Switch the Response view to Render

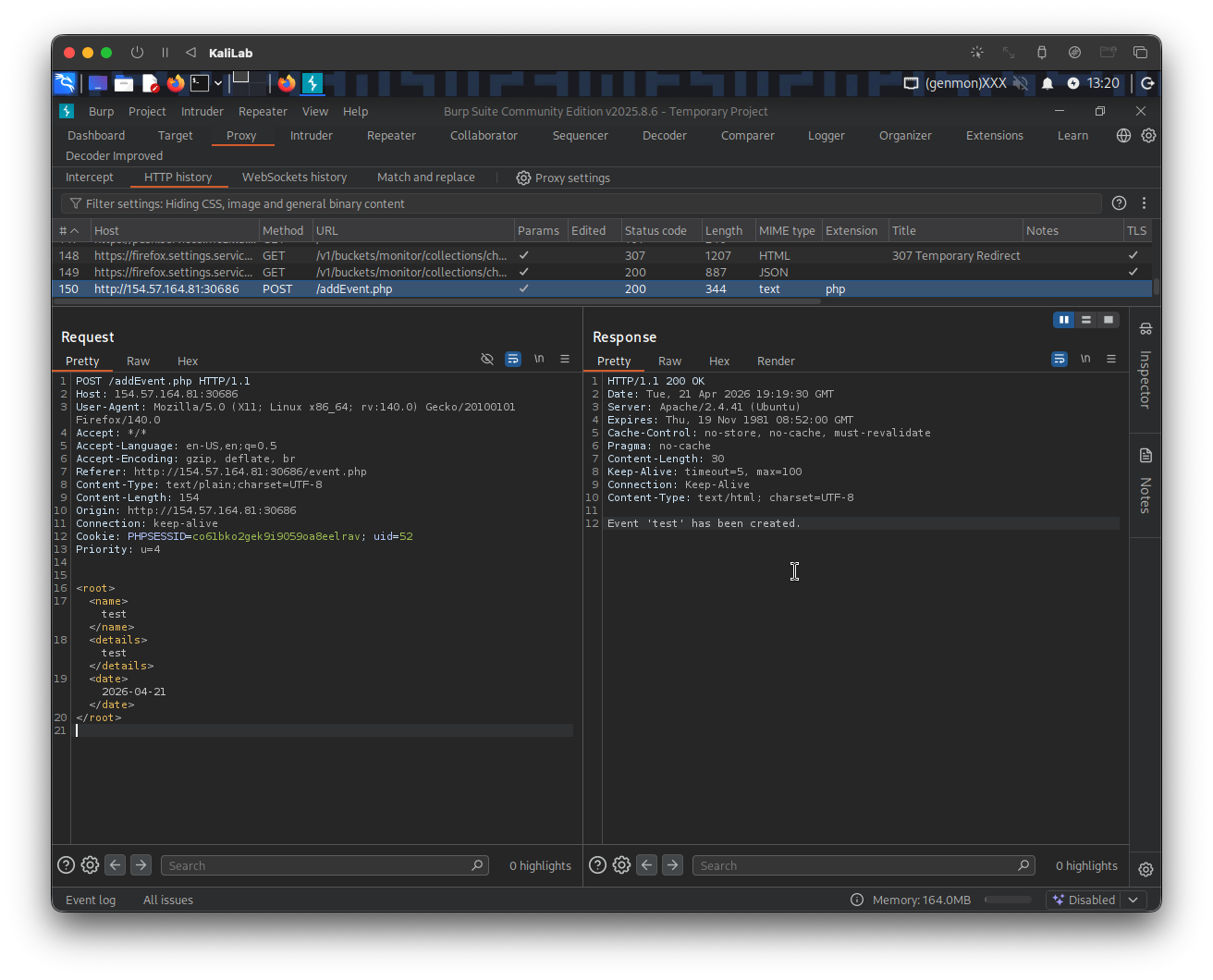[x=776, y=361]
